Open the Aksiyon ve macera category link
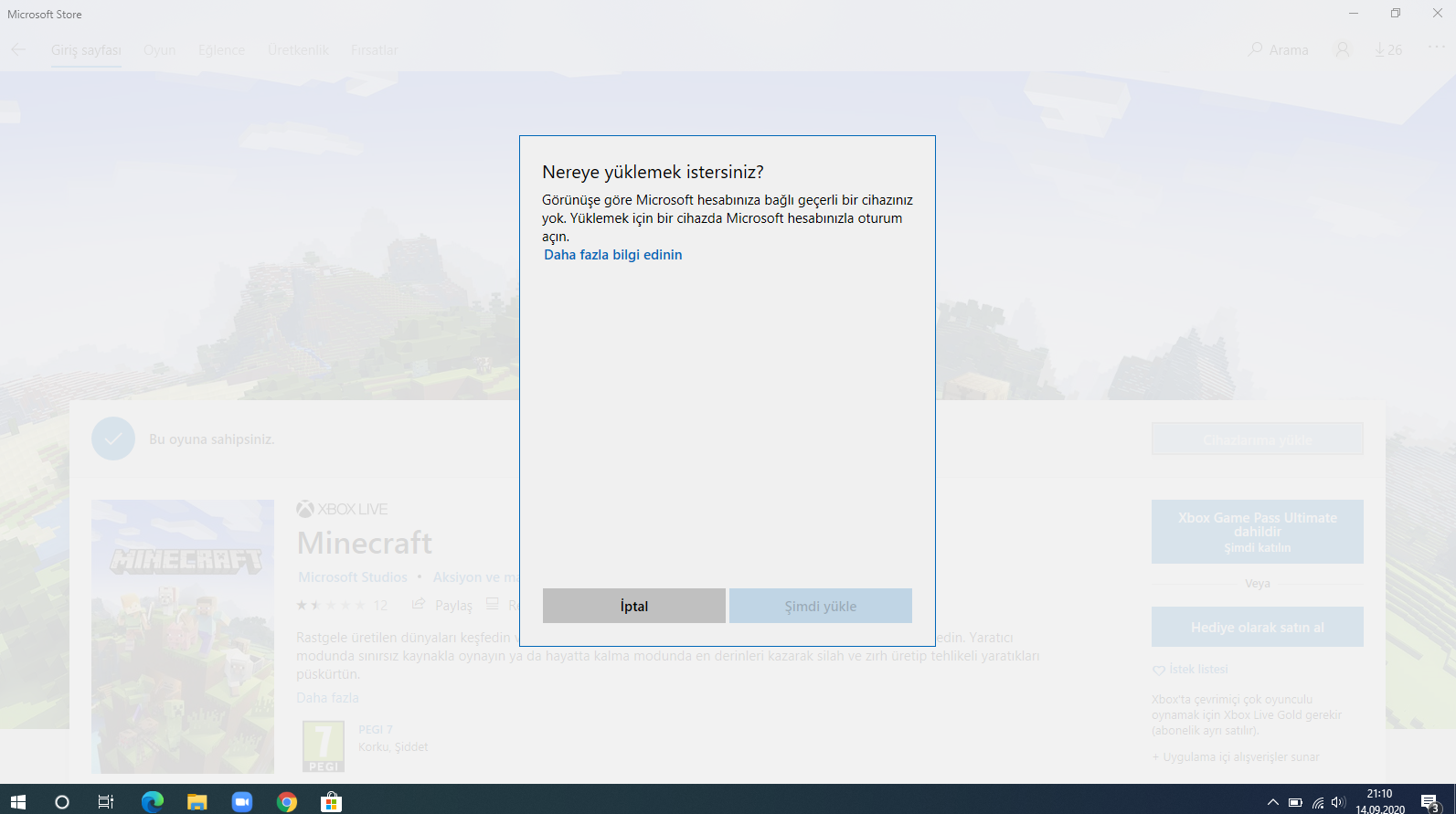The width and height of the screenshot is (1456, 814). (475, 577)
